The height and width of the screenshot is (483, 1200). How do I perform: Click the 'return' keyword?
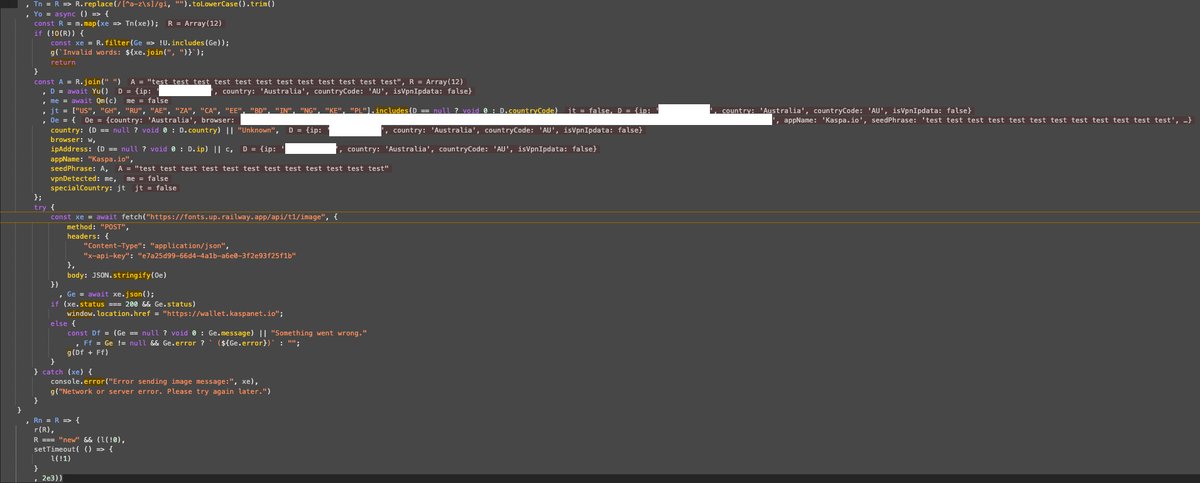[x=62, y=62]
